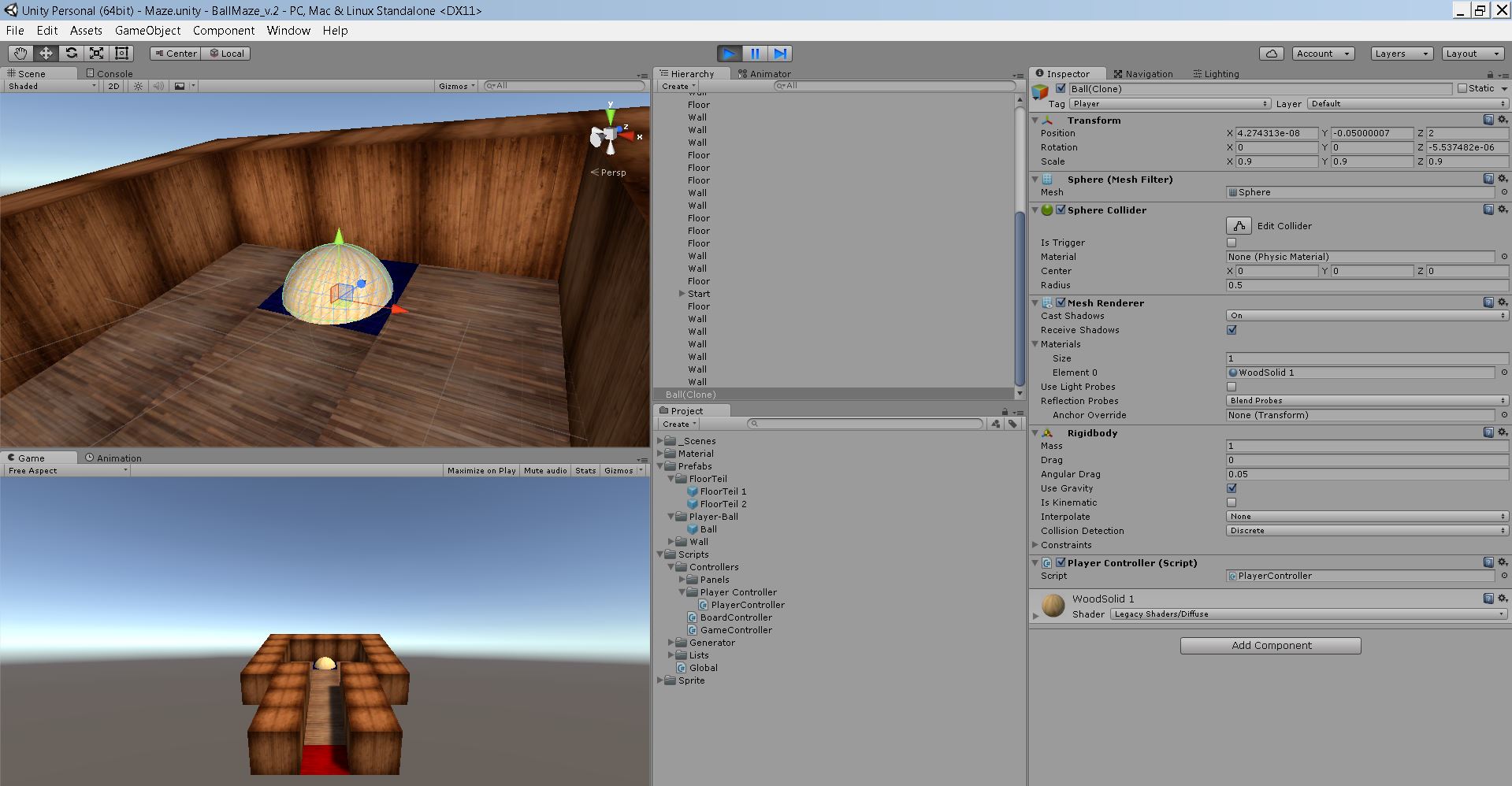Open the Component menu
This screenshot has width=1512, height=786.
pyautogui.click(x=224, y=30)
